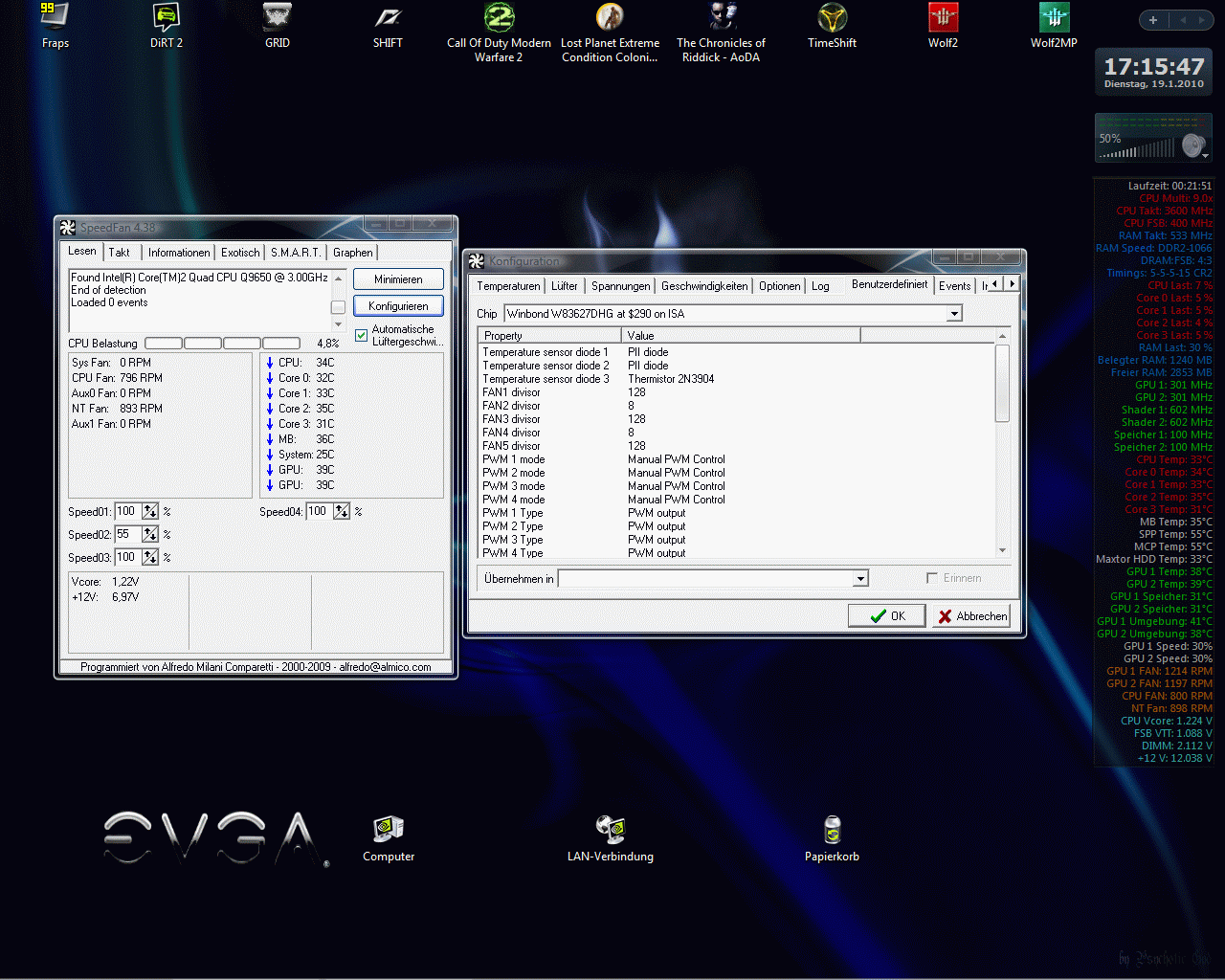
Task: Click the Konfigurieren button
Action: (398, 306)
